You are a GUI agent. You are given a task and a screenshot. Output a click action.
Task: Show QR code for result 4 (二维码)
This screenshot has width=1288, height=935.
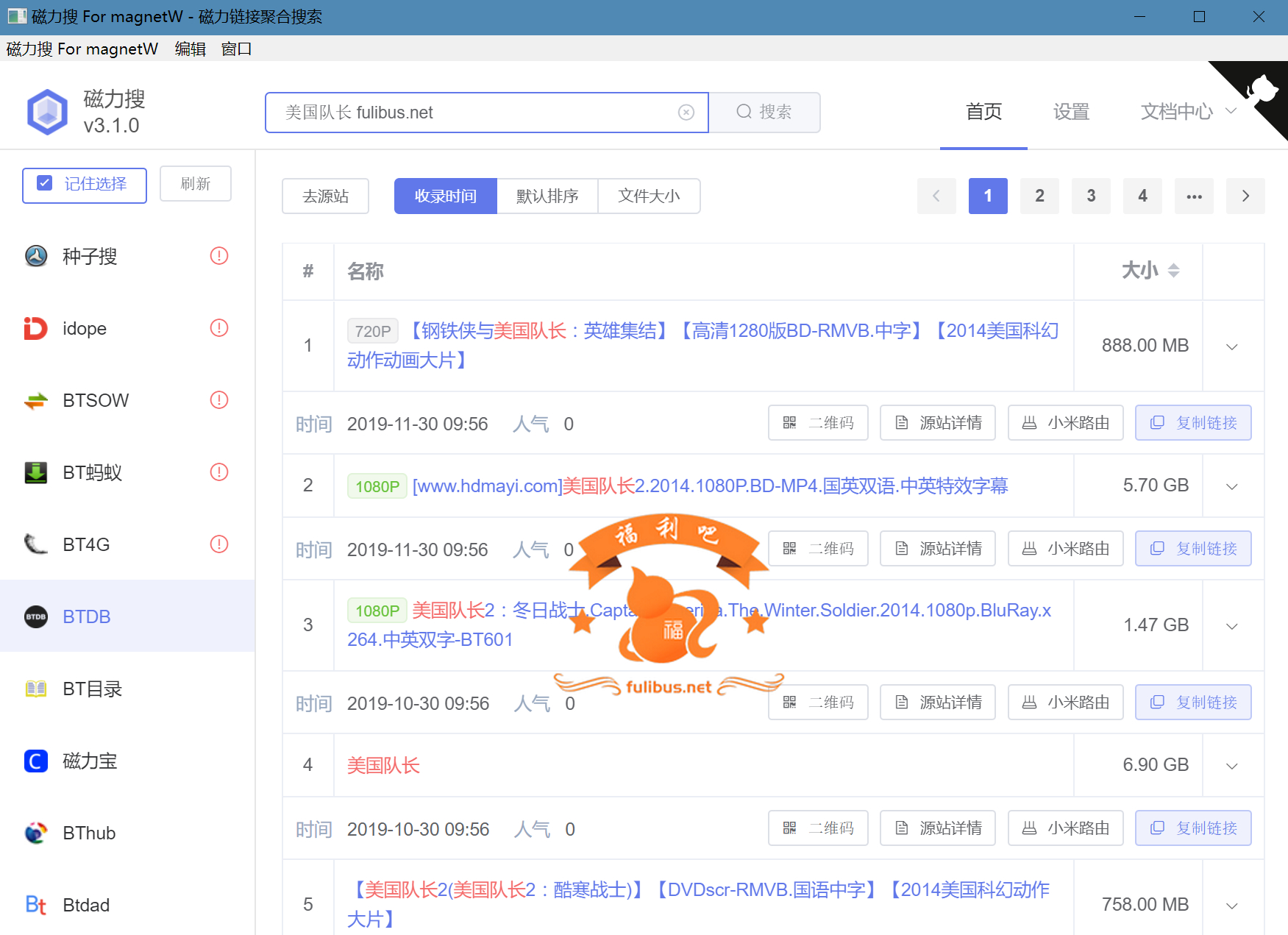coord(818,828)
